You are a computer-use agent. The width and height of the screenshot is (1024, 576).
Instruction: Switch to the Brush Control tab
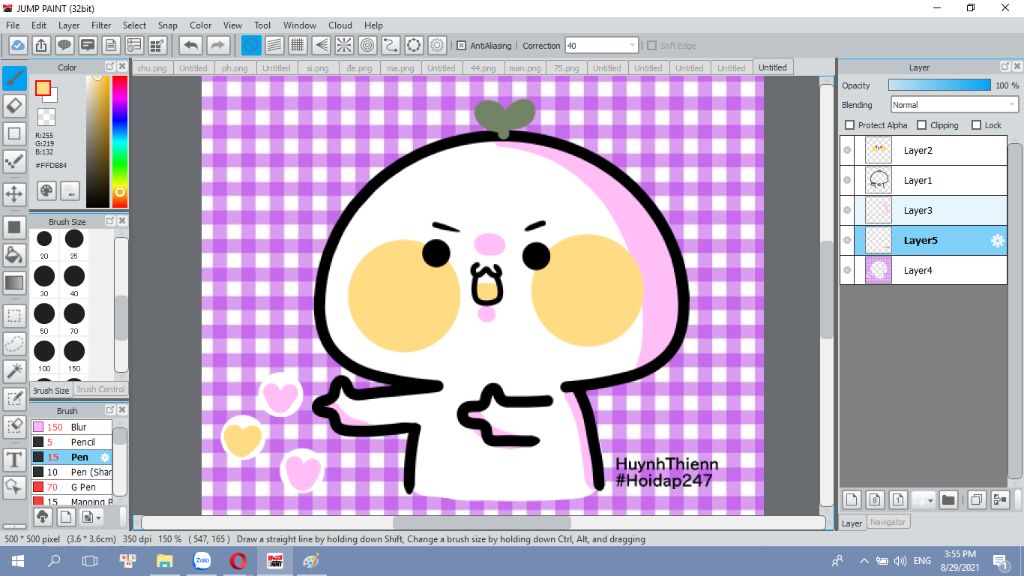tap(100, 389)
